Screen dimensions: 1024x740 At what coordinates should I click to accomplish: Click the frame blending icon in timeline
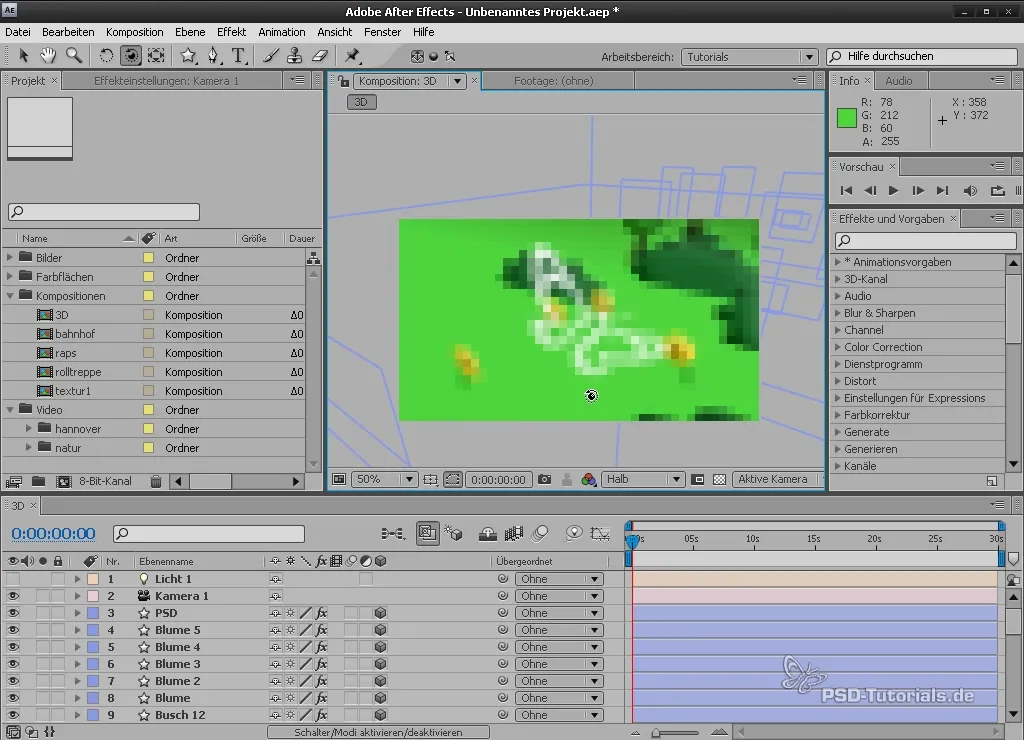pos(514,534)
